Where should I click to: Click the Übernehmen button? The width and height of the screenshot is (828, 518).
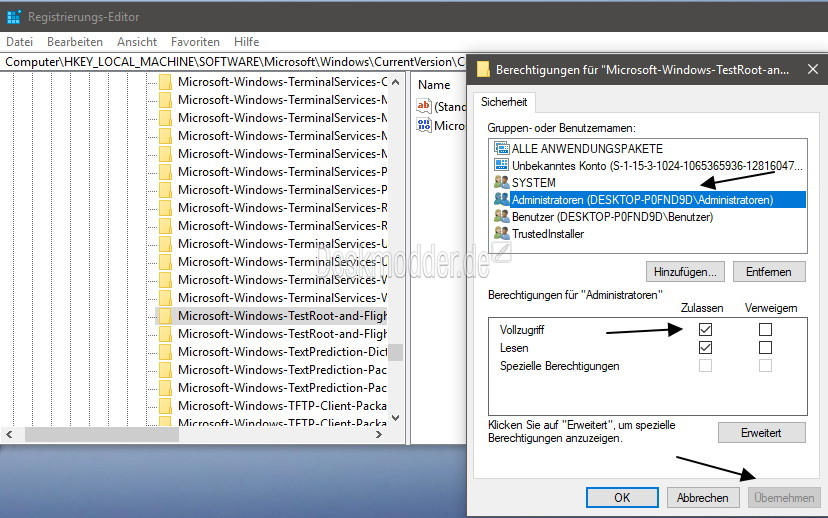784,497
